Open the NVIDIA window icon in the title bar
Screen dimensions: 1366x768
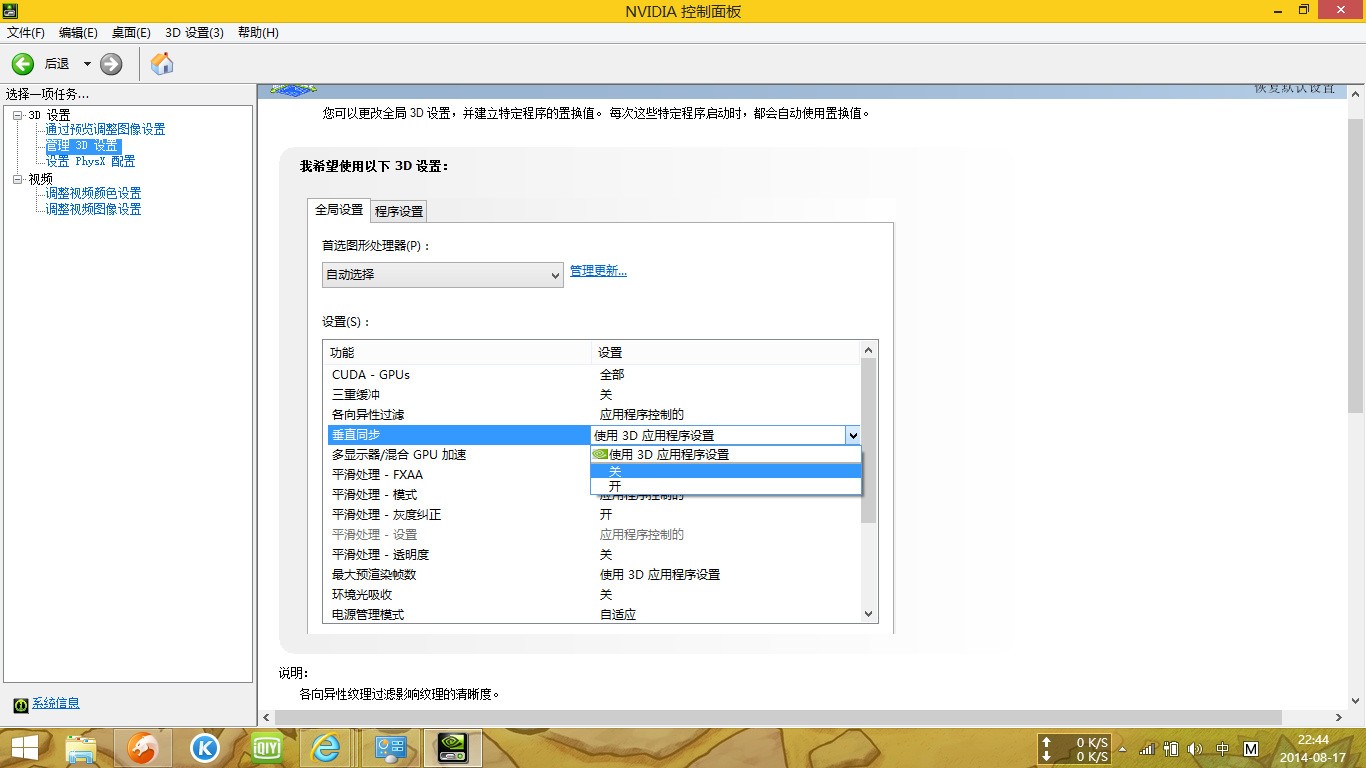point(9,10)
